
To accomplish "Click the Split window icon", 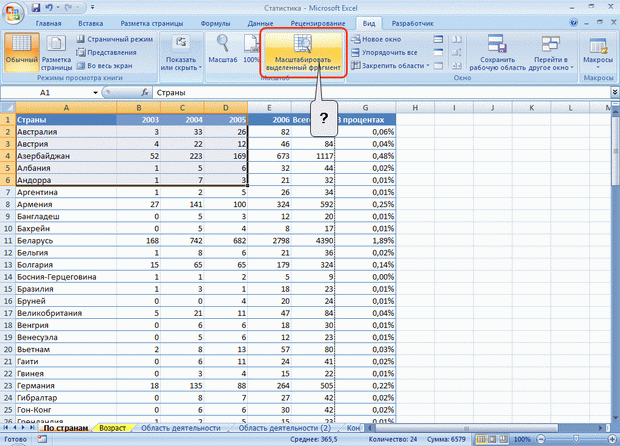I will point(438,39).
